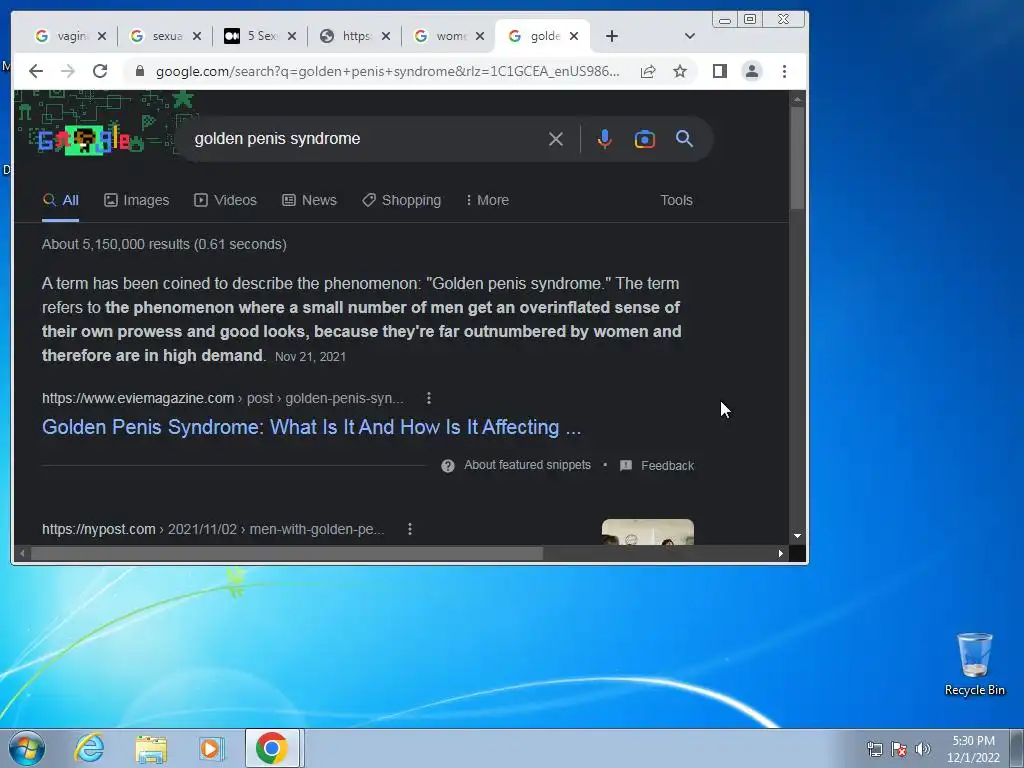This screenshot has height=768, width=1024.
Task: Open the Chrome profile avatar
Action: coord(752,71)
